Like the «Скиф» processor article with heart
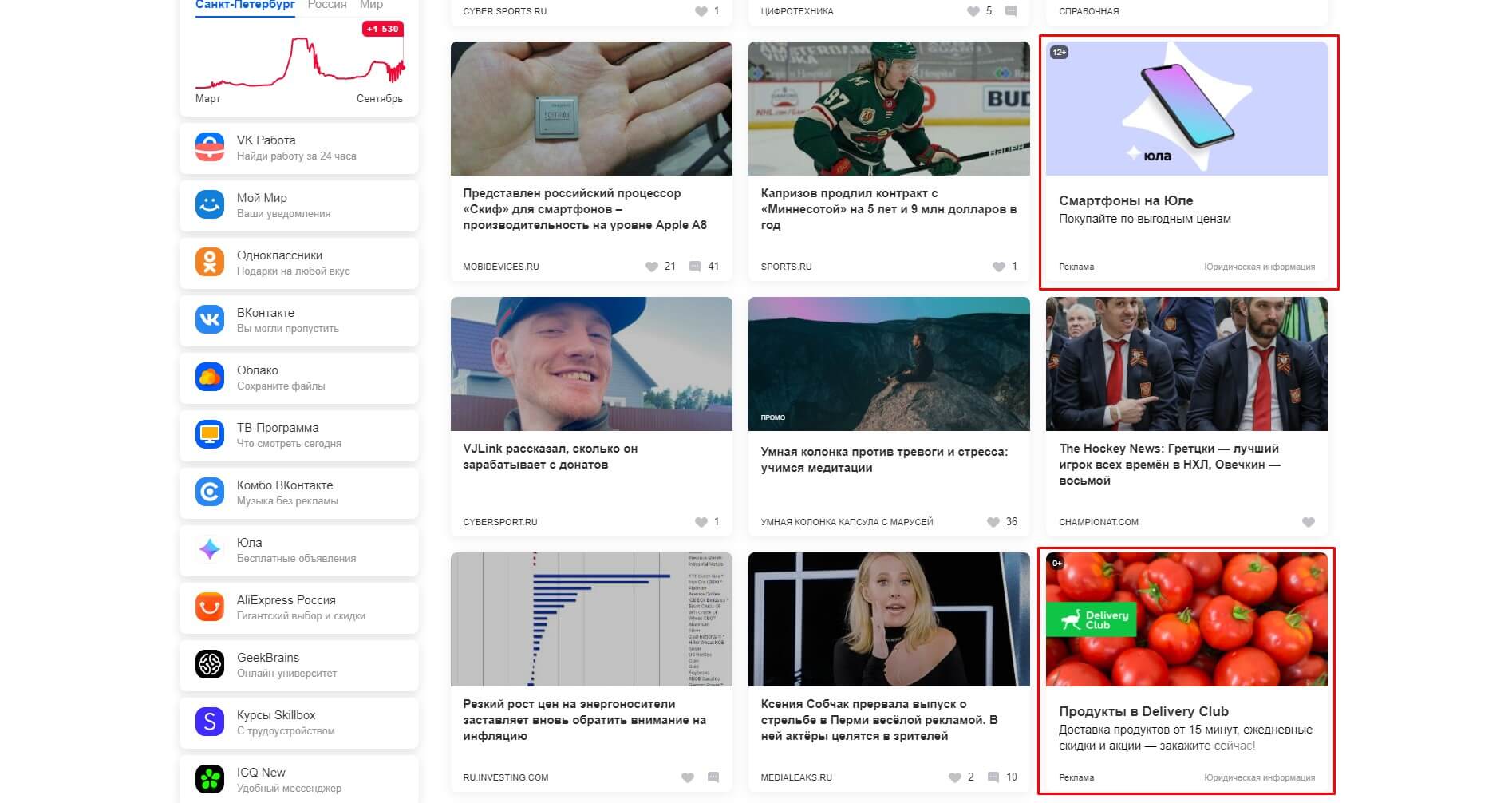The height and width of the screenshot is (803, 1512). click(652, 267)
